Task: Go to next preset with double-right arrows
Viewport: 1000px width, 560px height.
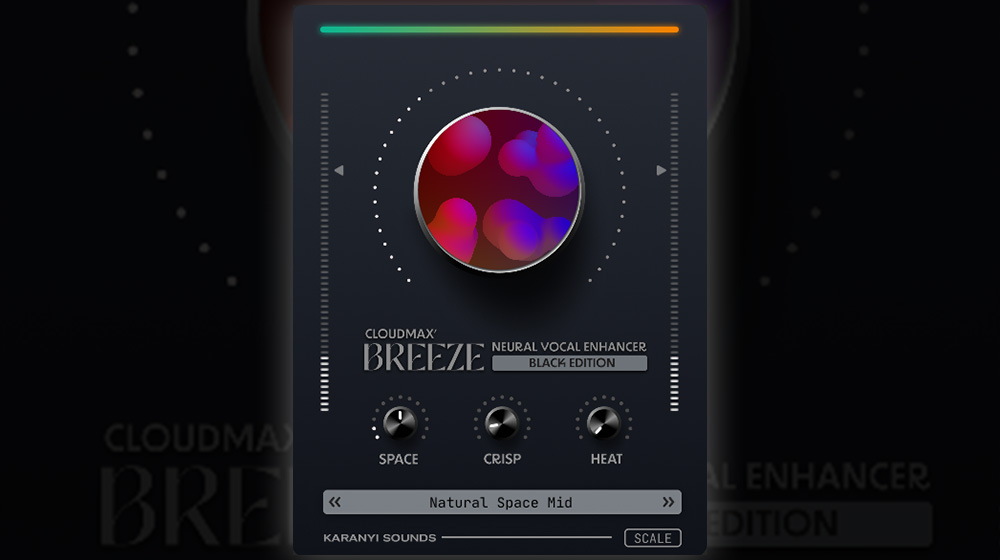Action: click(668, 502)
